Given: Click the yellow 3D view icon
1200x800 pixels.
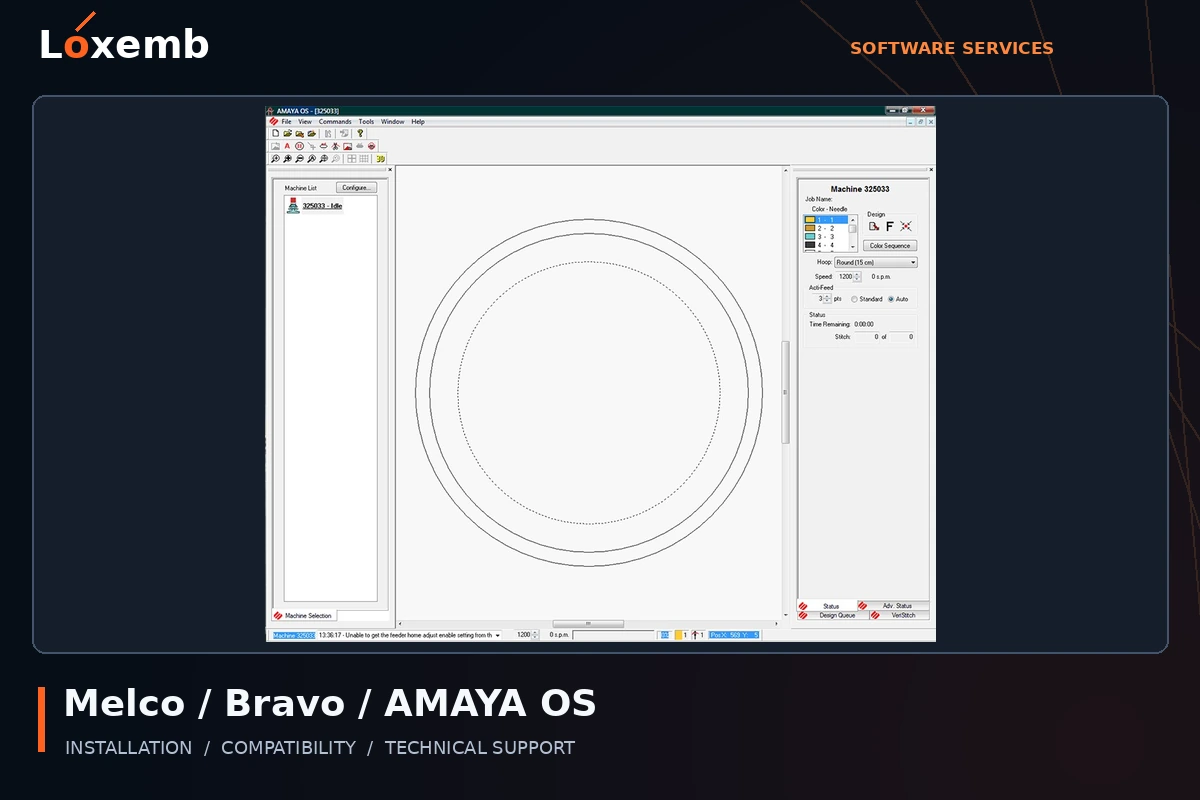Looking at the screenshot, I should coord(380,158).
